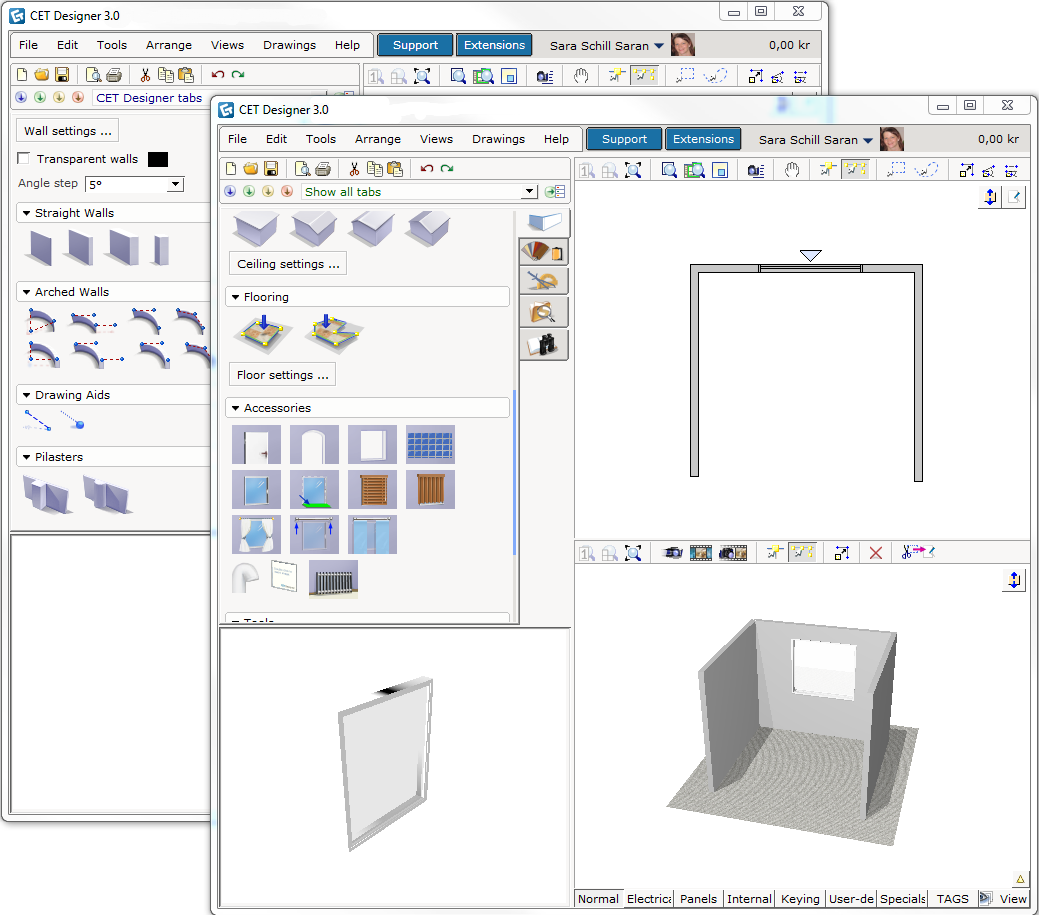
Task: Click the Print icon in front window
Action: pyautogui.click(x=323, y=168)
